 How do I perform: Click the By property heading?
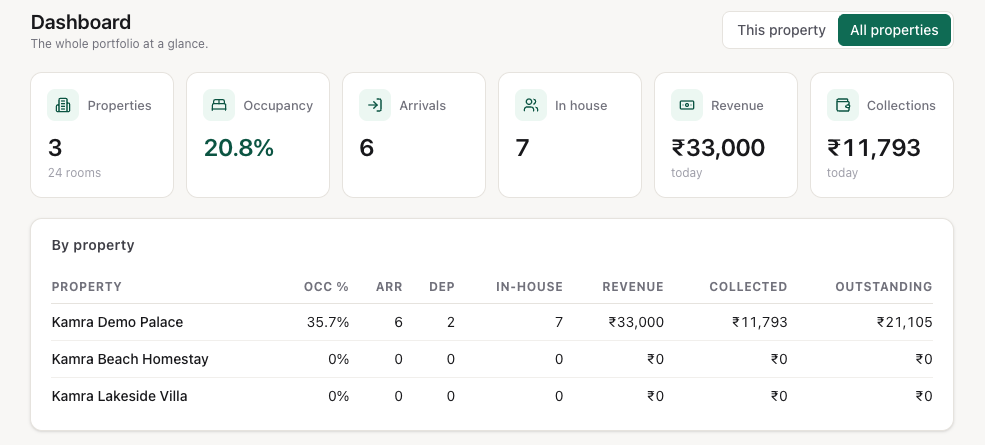[x=93, y=245]
